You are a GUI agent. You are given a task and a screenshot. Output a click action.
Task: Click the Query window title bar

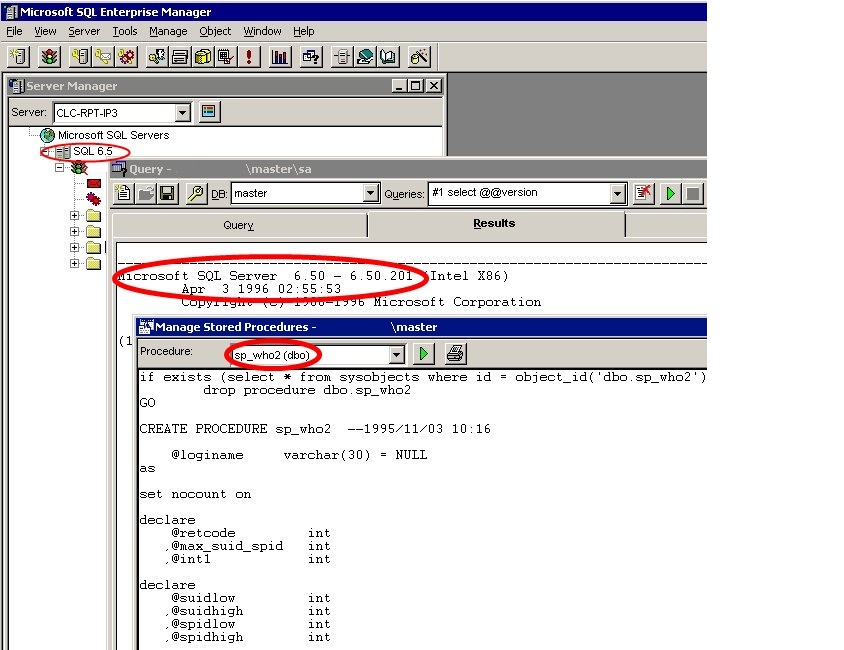click(x=408, y=169)
